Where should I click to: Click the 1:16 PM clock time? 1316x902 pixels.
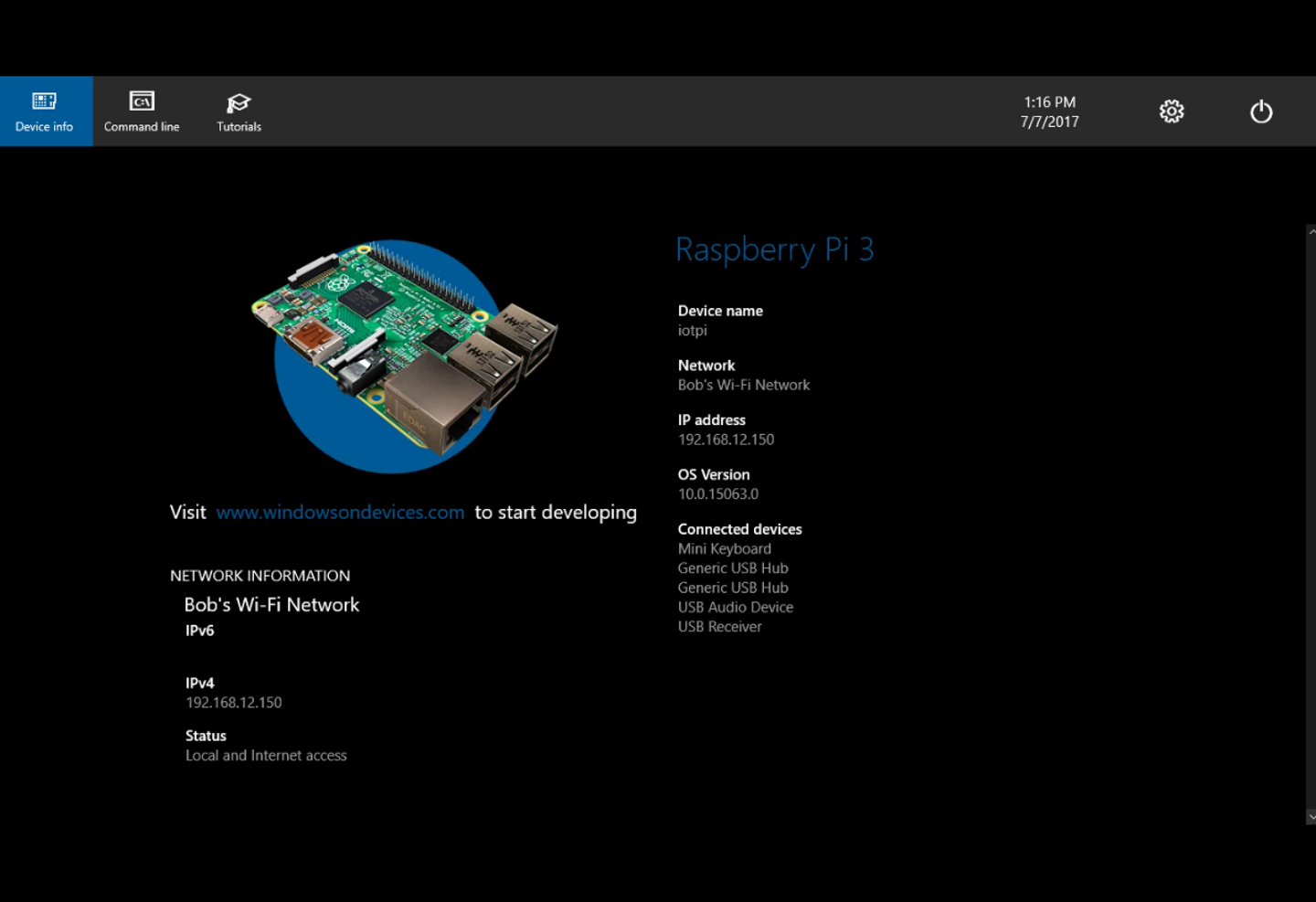pyautogui.click(x=1049, y=102)
